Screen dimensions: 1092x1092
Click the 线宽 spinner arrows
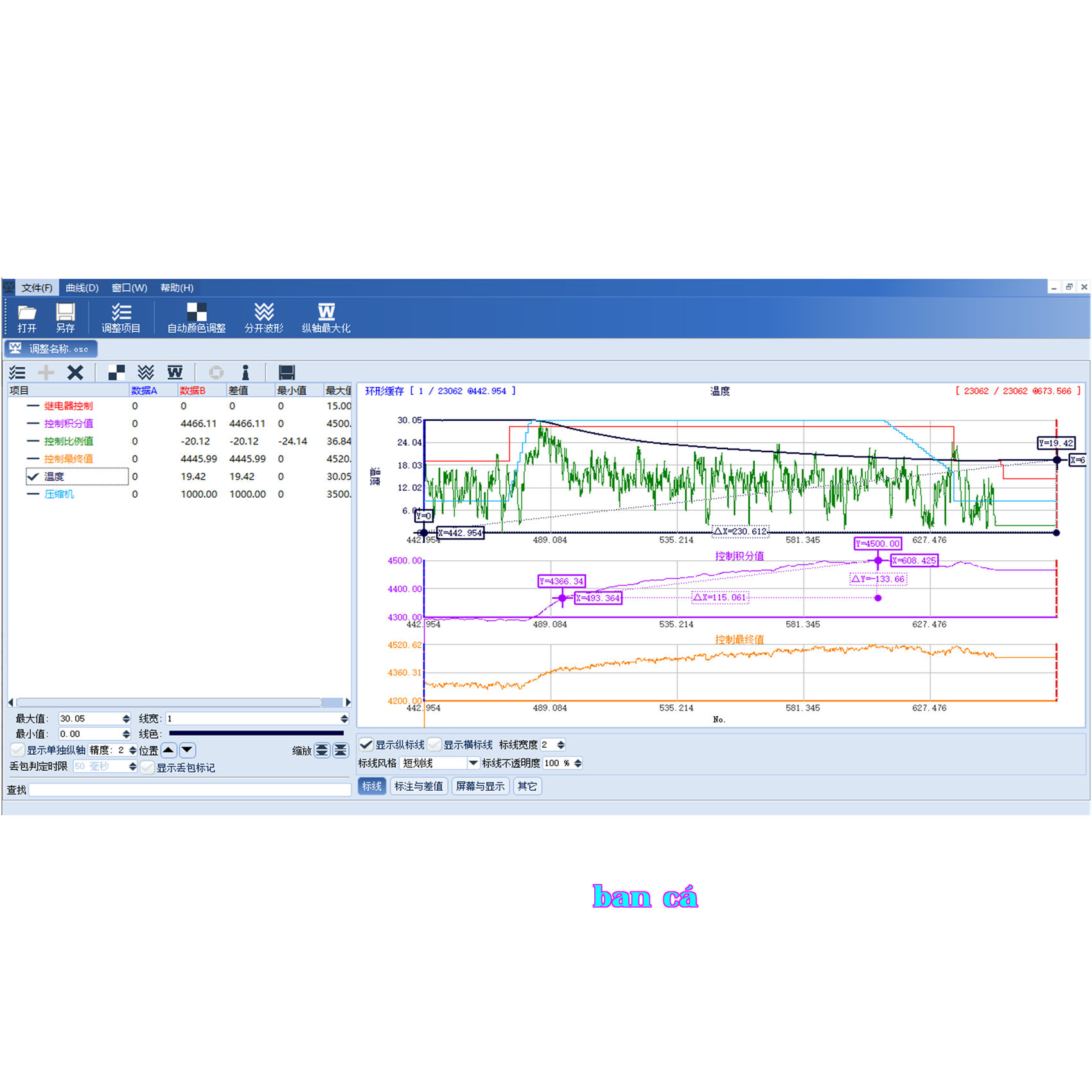pyautogui.click(x=344, y=719)
